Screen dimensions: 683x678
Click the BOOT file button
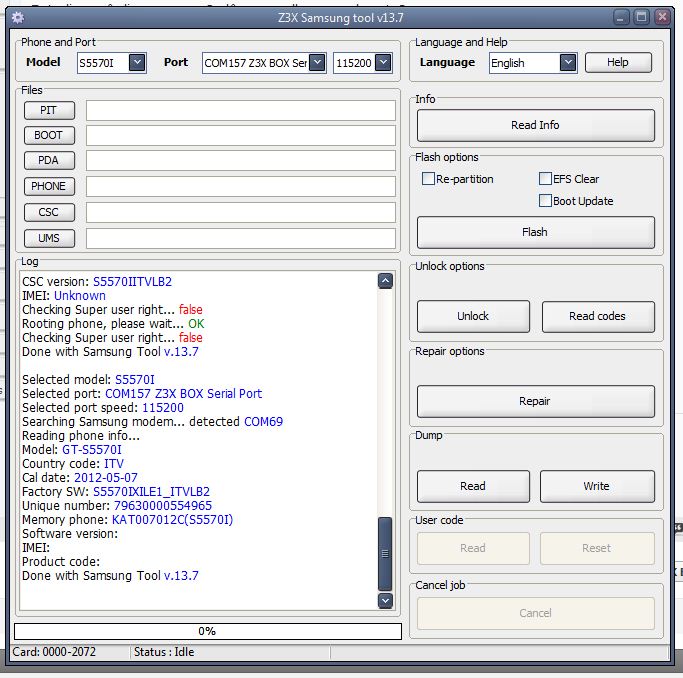point(49,135)
